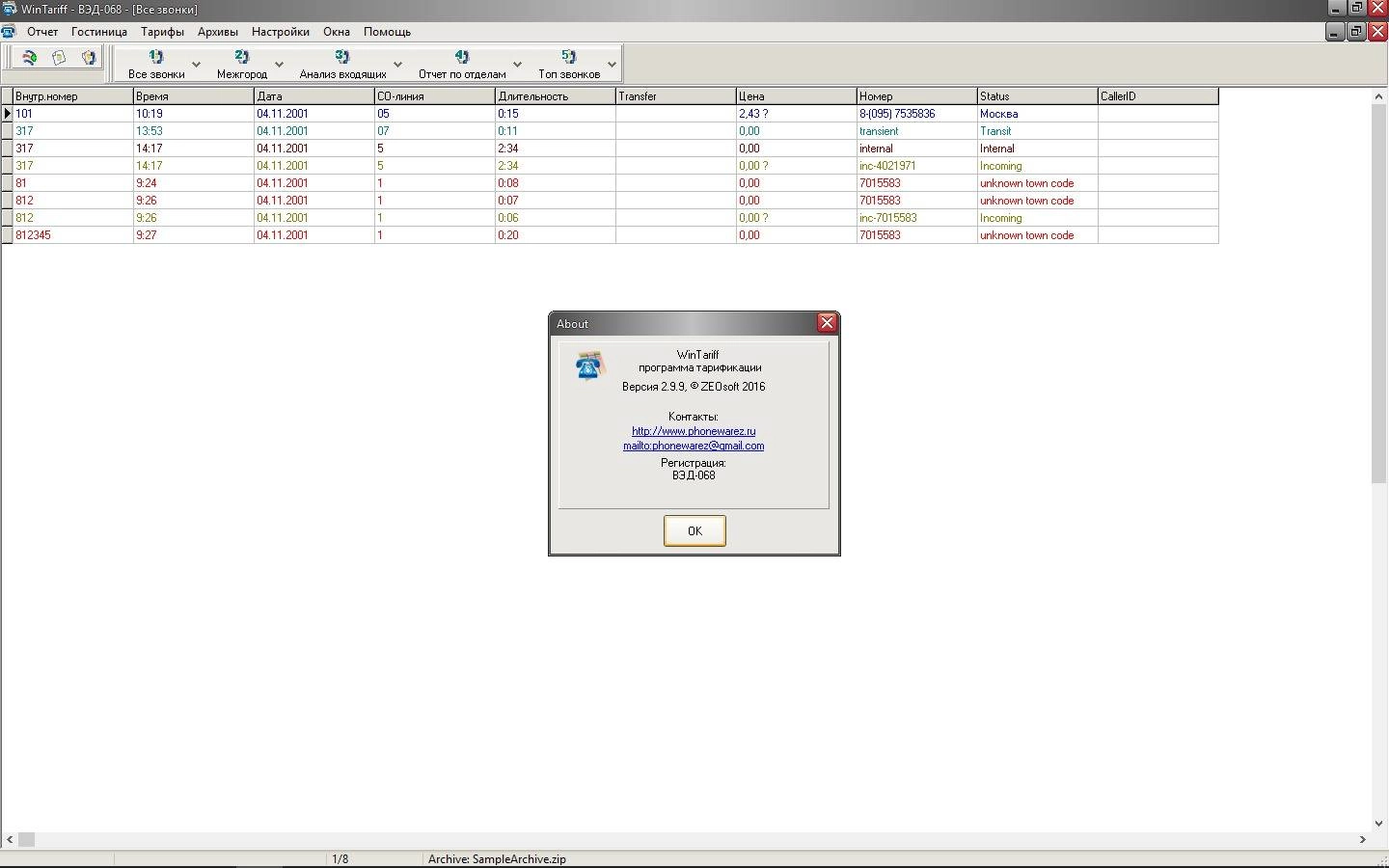
Task: Select the cell with number '8-(095) 7535836'
Action: pyautogui.click(x=916, y=114)
